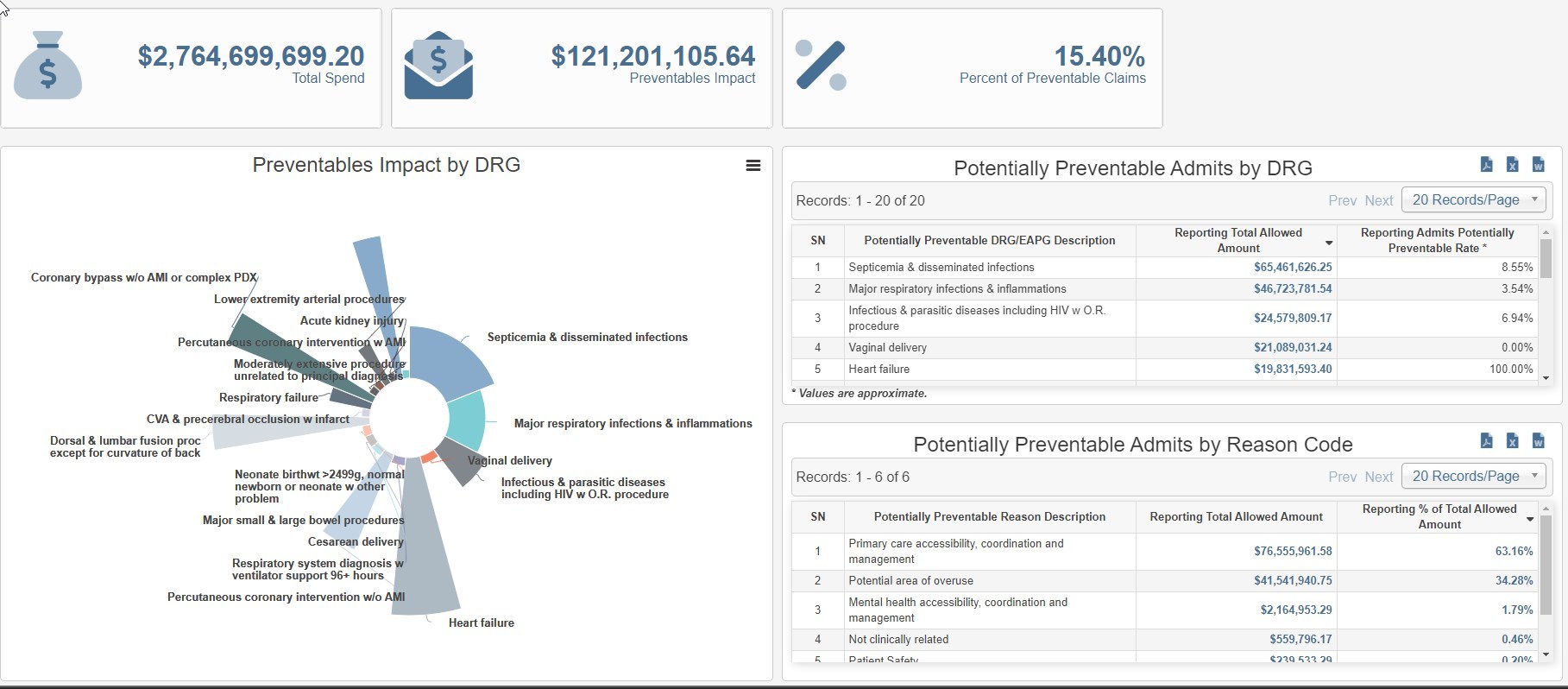This screenshot has width=1568, height=689.
Task: Click Potentially Preventable DRG/EAPG Description header
Action: tap(990, 241)
